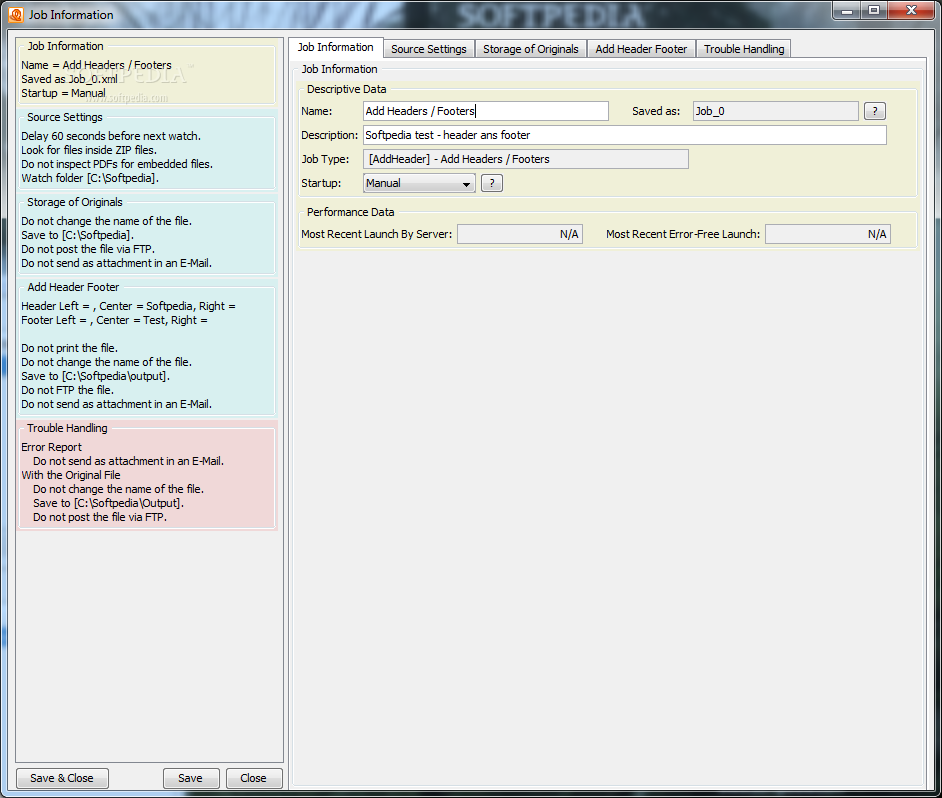Click the help button beside Saved as
The image size is (942, 798).
874,111
